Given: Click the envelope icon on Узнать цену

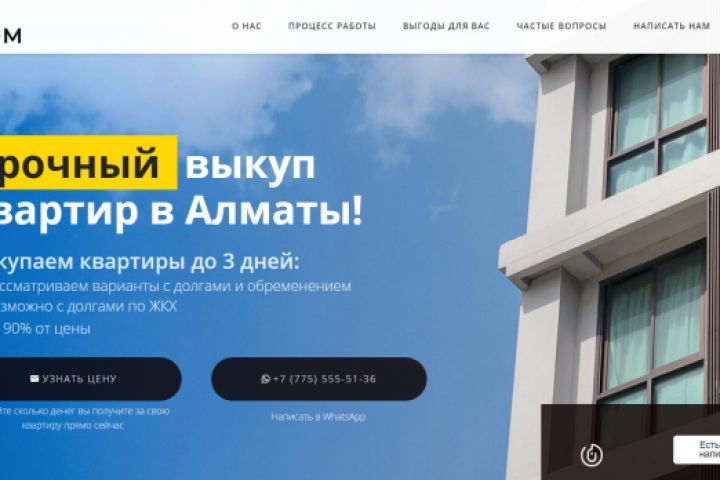Looking at the screenshot, I should pos(34,378).
